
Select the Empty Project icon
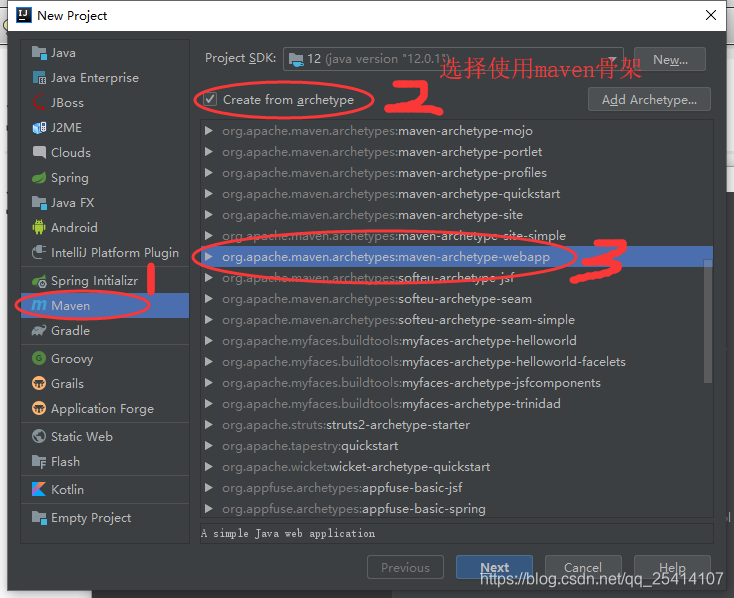pos(39,518)
